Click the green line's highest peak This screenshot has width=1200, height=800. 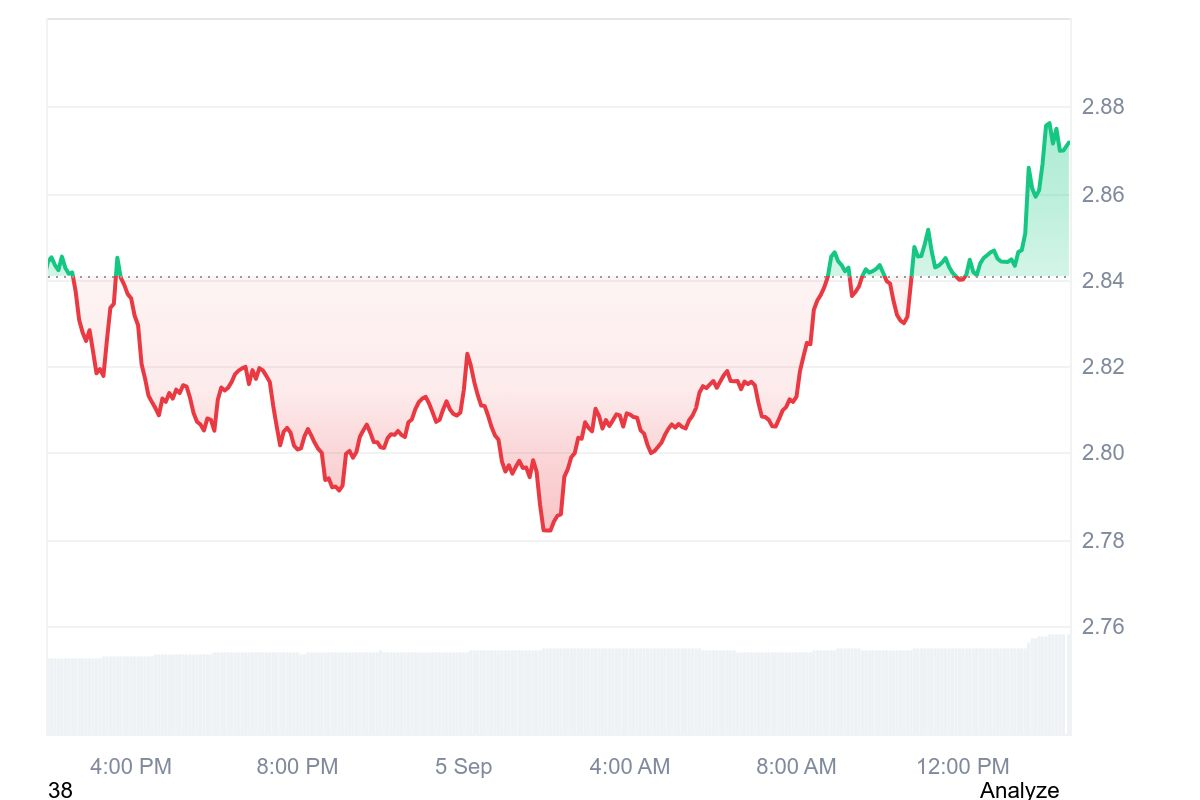click(1048, 123)
